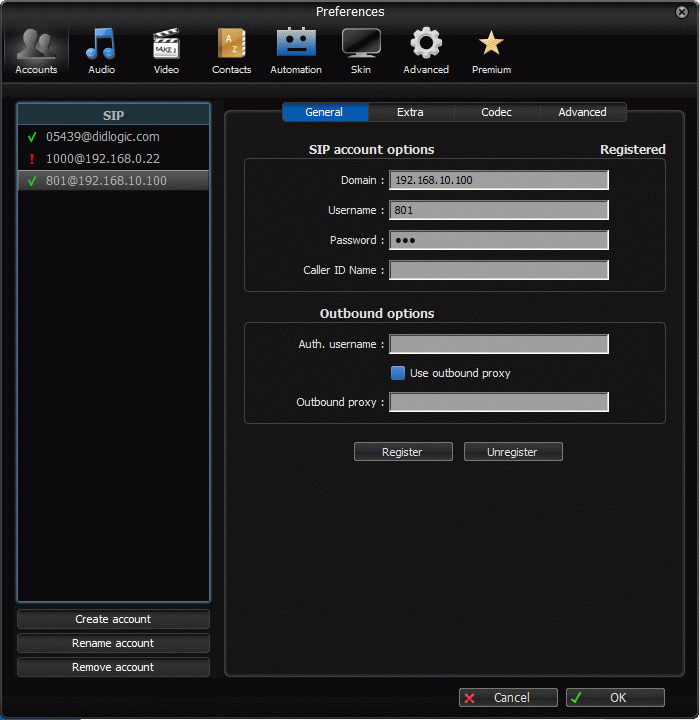
Task: Enable the Use outbound proxy checkbox
Action: tap(398, 373)
